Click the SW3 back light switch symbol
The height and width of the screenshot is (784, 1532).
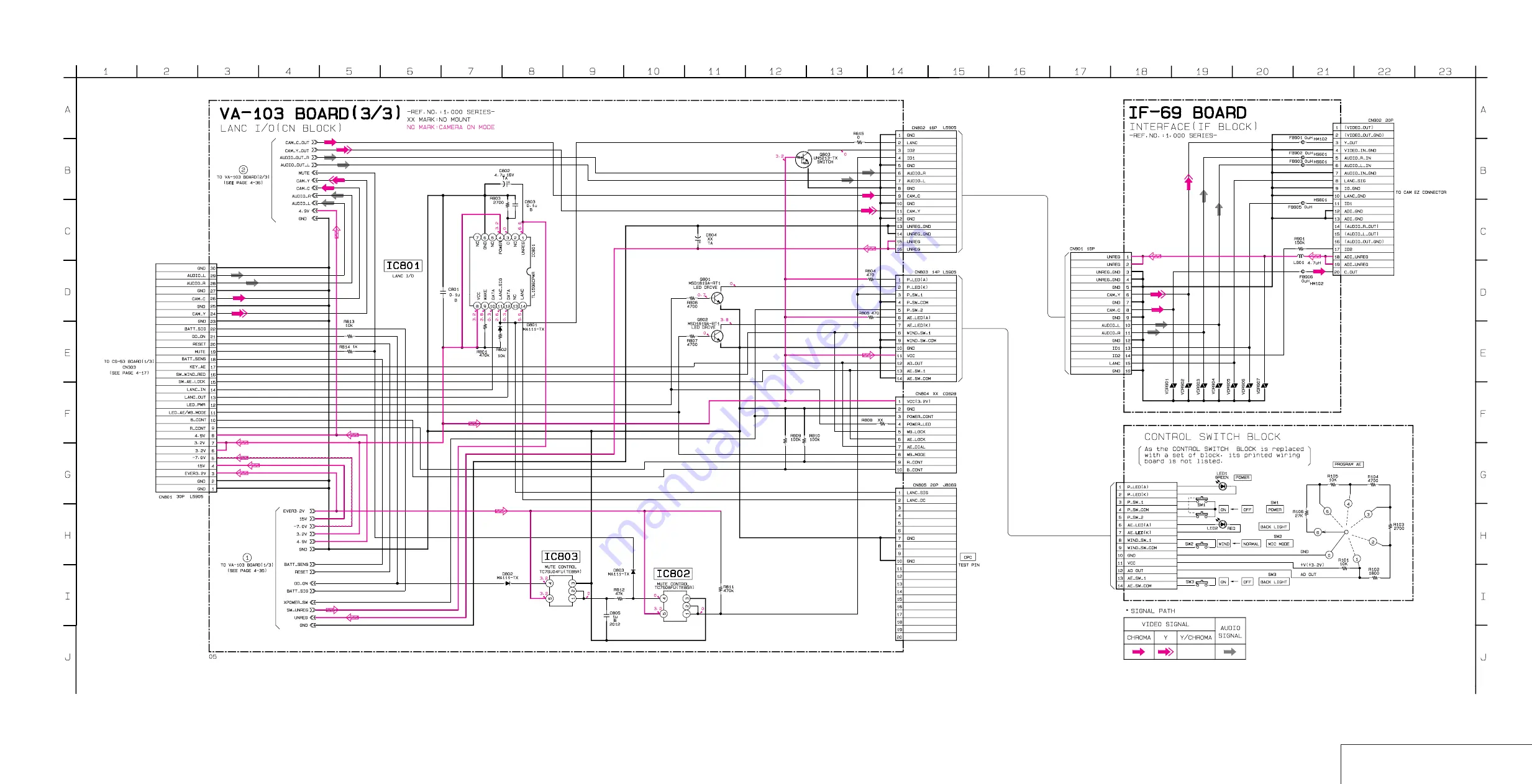click(x=1202, y=582)
